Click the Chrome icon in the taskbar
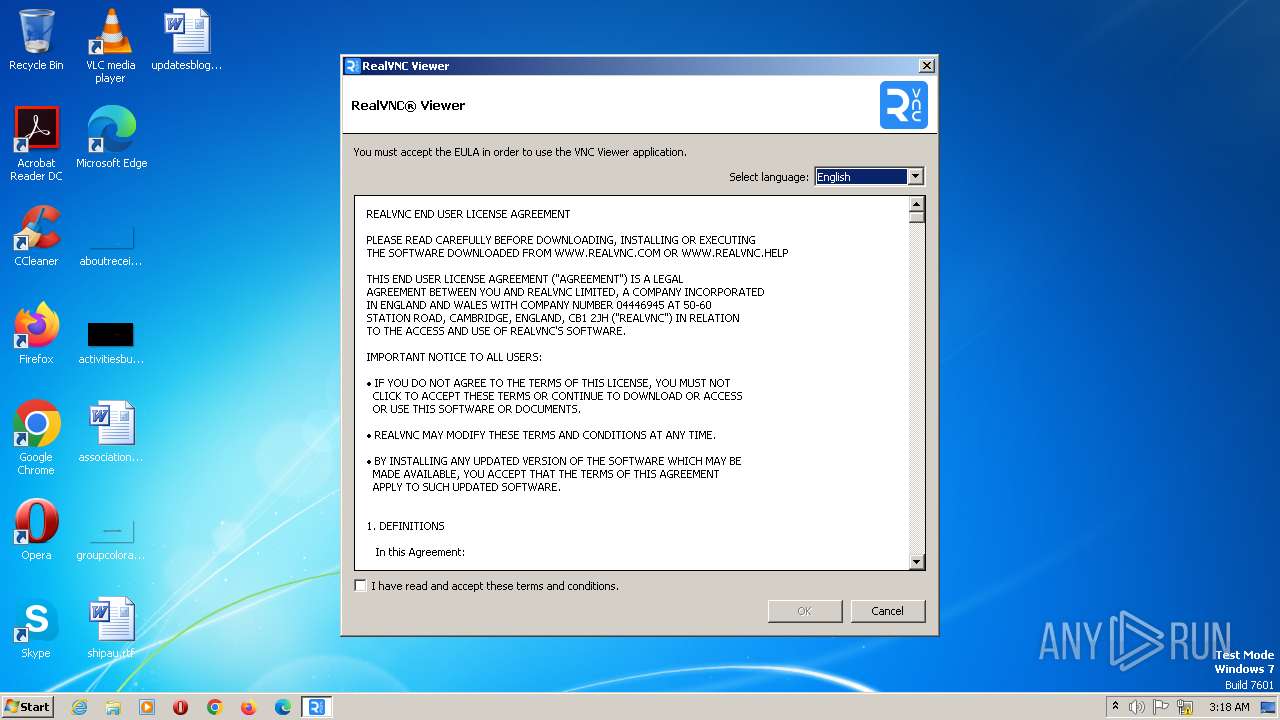 [x=215, y=707]
